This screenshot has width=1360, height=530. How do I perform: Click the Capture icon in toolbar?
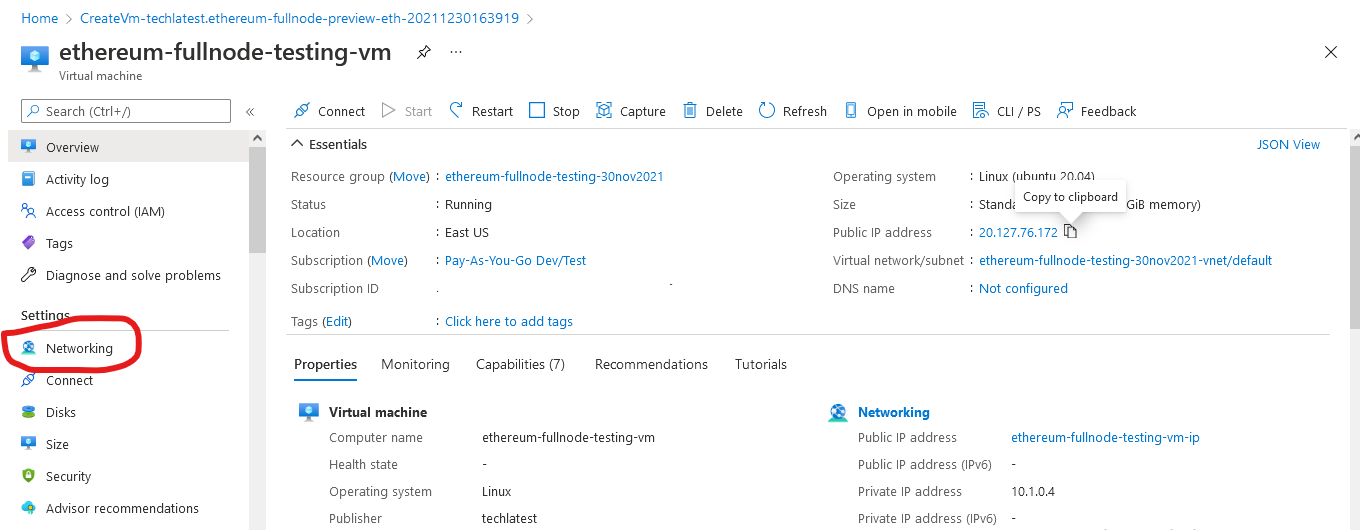[604, 111]
